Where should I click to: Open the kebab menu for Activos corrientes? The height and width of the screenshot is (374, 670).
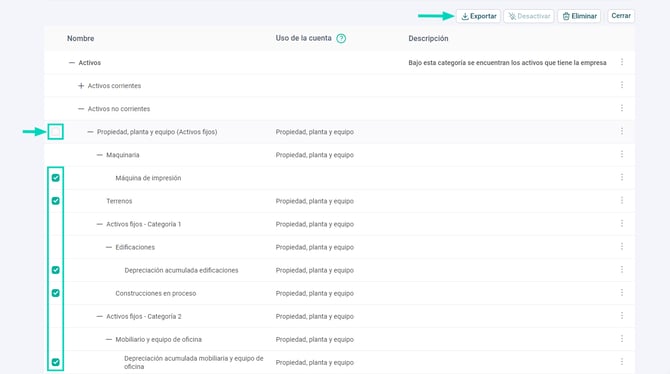[622, 85]
